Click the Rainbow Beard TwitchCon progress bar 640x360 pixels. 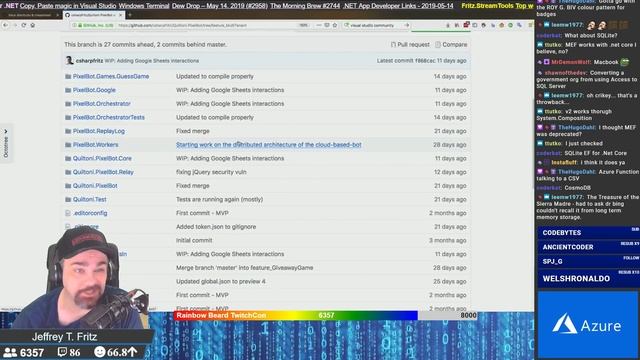click(325, 316)
